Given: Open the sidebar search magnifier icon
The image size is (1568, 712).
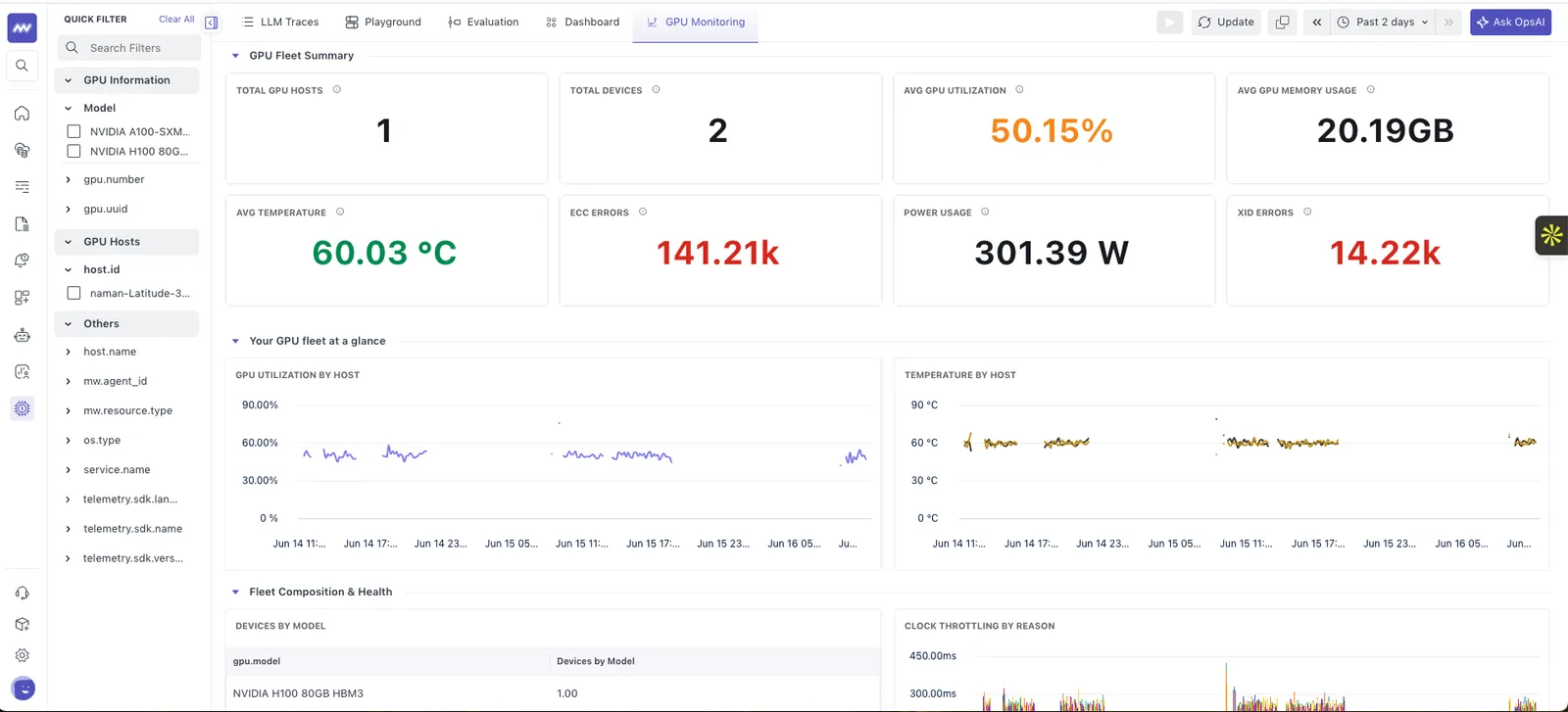Looking at the screenshot, I should [x=22, y=66].
